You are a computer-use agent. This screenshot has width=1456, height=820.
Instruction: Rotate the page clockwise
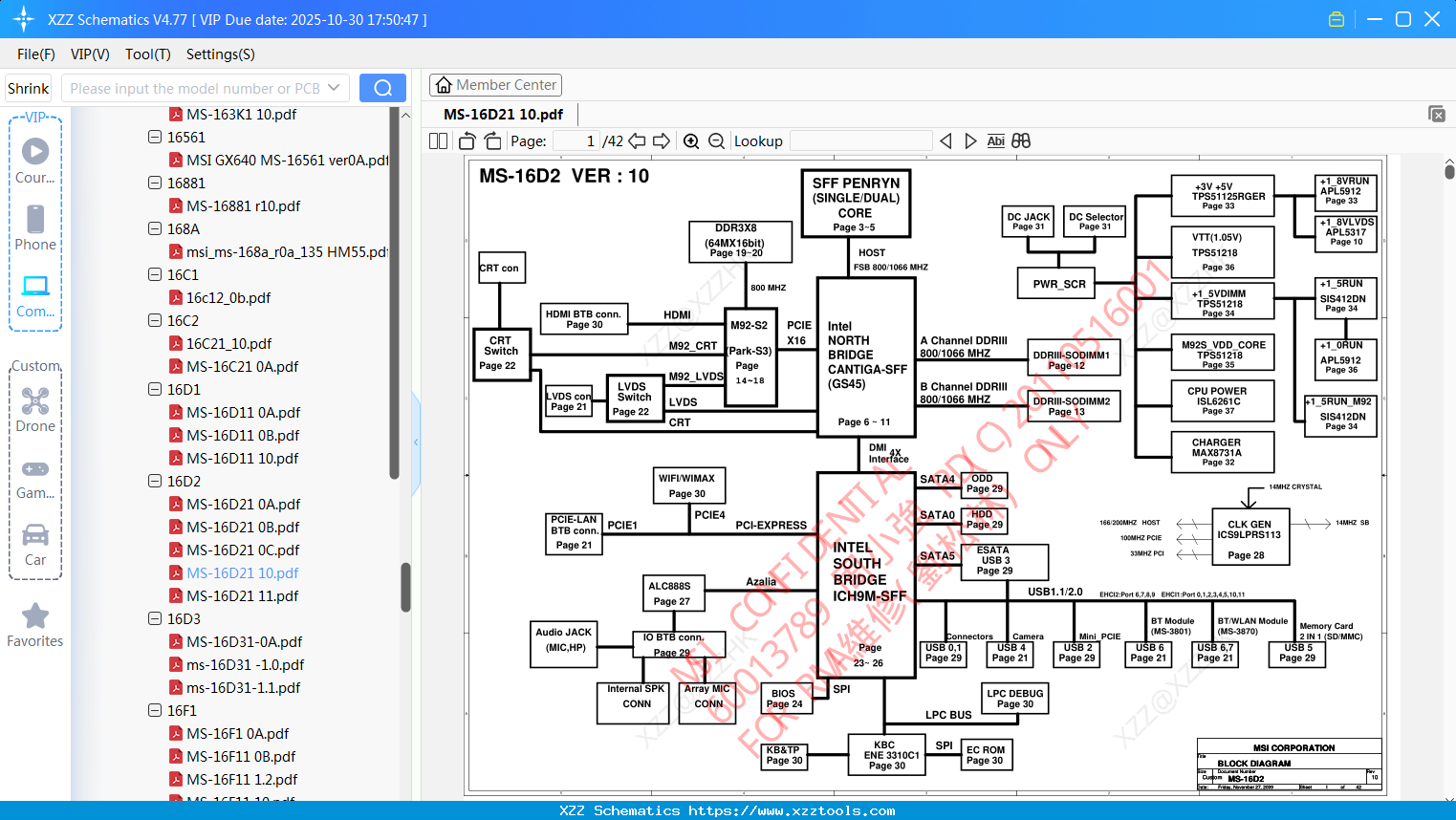tap(492, 141)
